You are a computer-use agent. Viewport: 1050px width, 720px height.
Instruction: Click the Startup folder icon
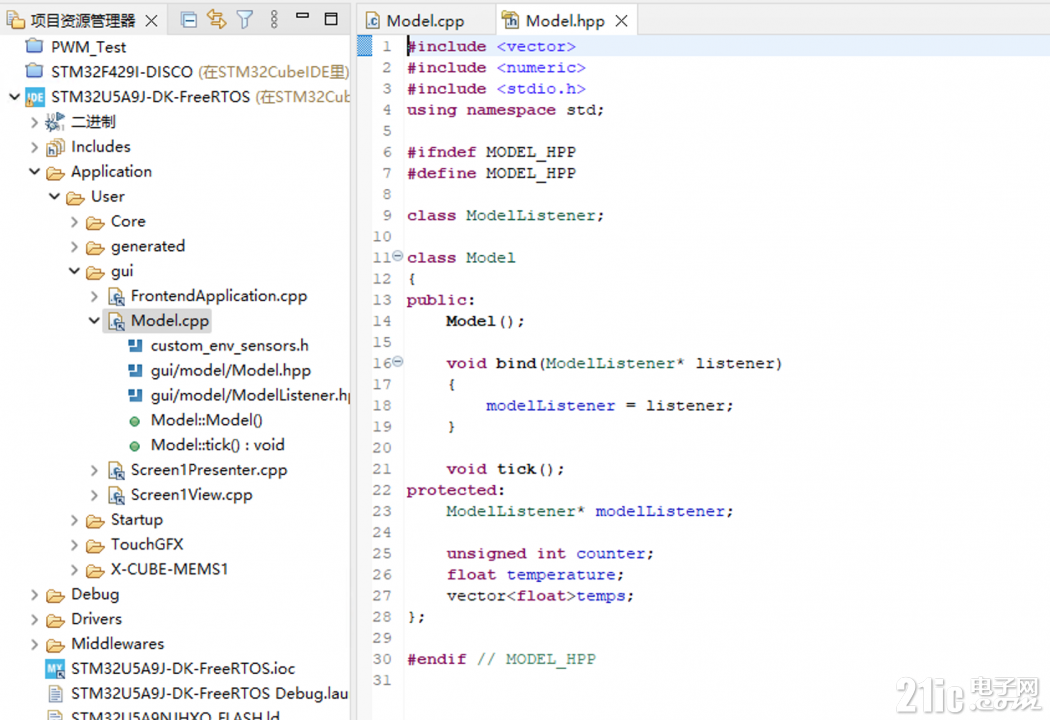95,521
